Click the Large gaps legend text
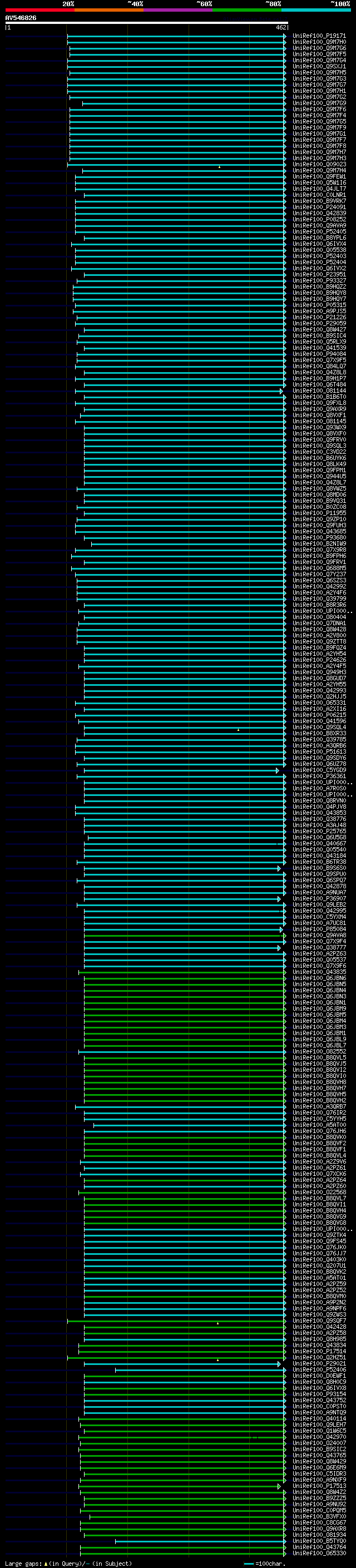This screenshot has height=1568, width=356. coord(68,1563)
